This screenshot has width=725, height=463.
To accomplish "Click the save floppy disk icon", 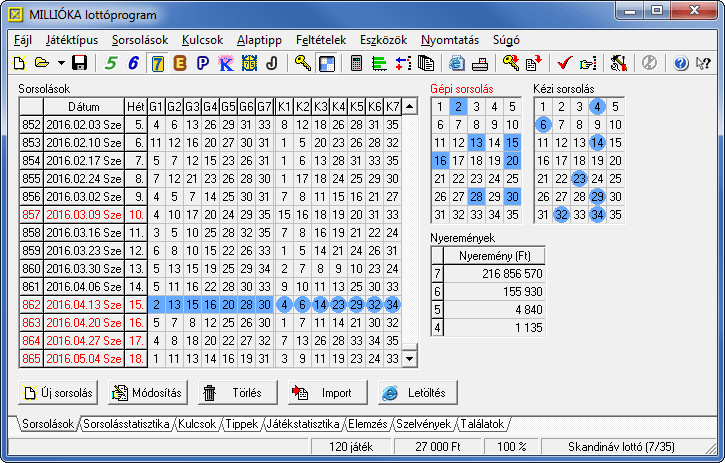I will click(x=80, y=63).
